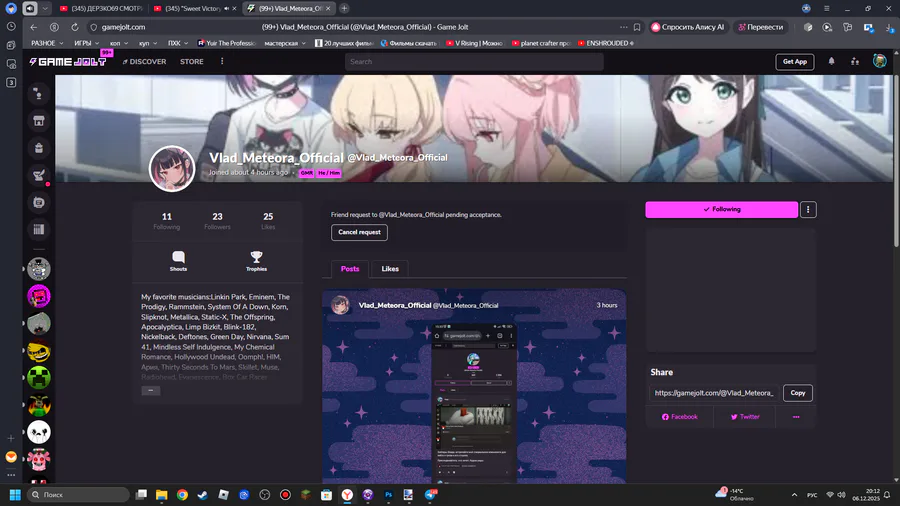Screen dimensions: 900x506
Task: Share the profile on Facebook
Action: tap(680, 417)
